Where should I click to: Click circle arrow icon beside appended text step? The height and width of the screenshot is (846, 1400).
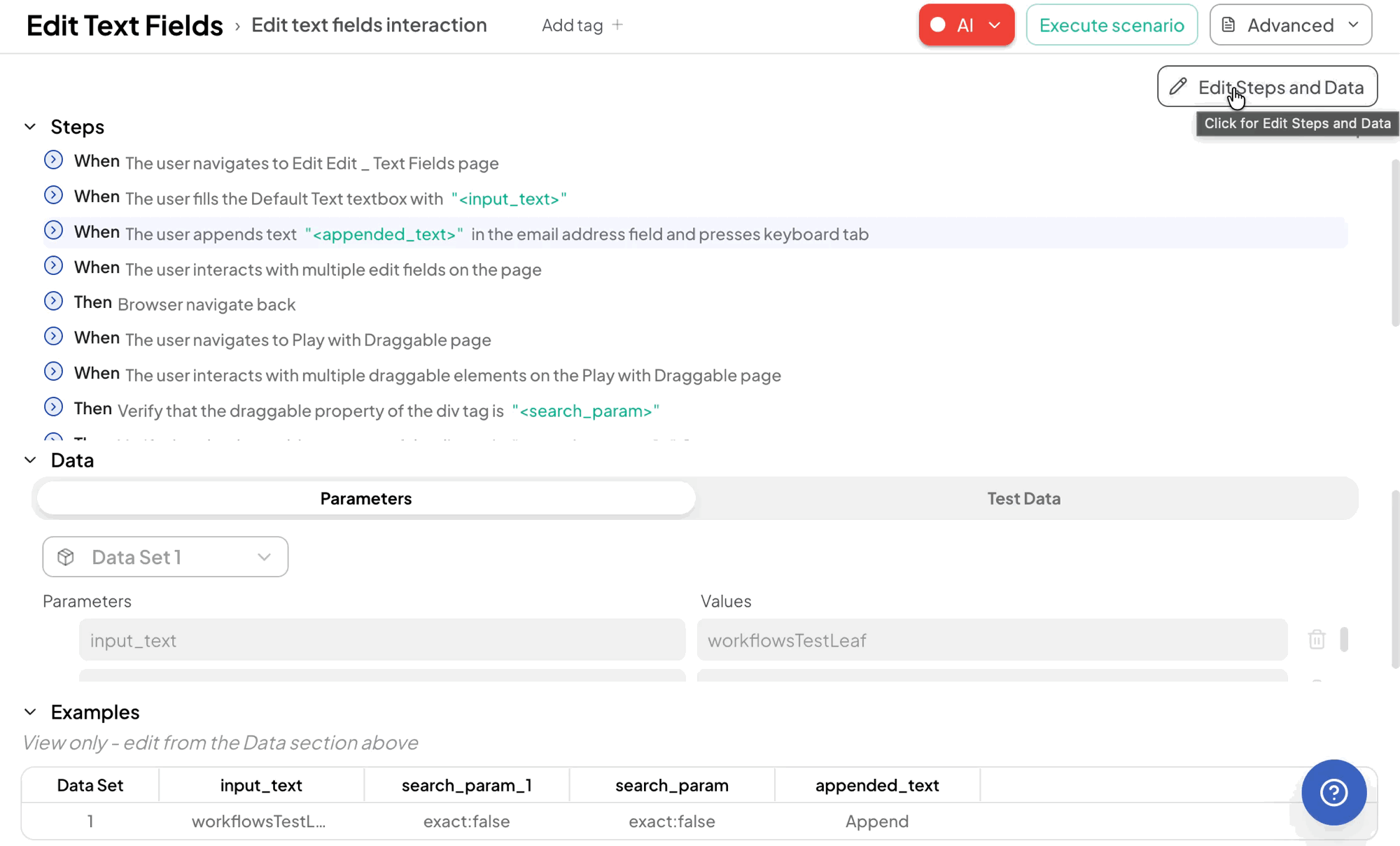(53, 231)
